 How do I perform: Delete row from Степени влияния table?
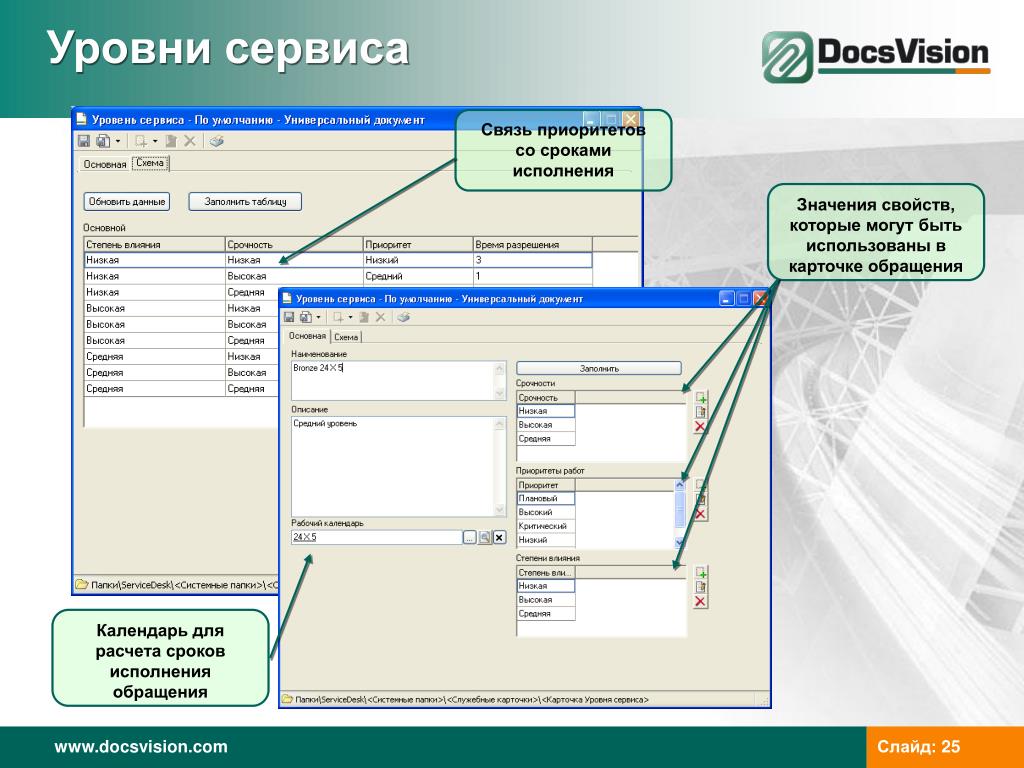pyautogui.click(x=700, y=601)
